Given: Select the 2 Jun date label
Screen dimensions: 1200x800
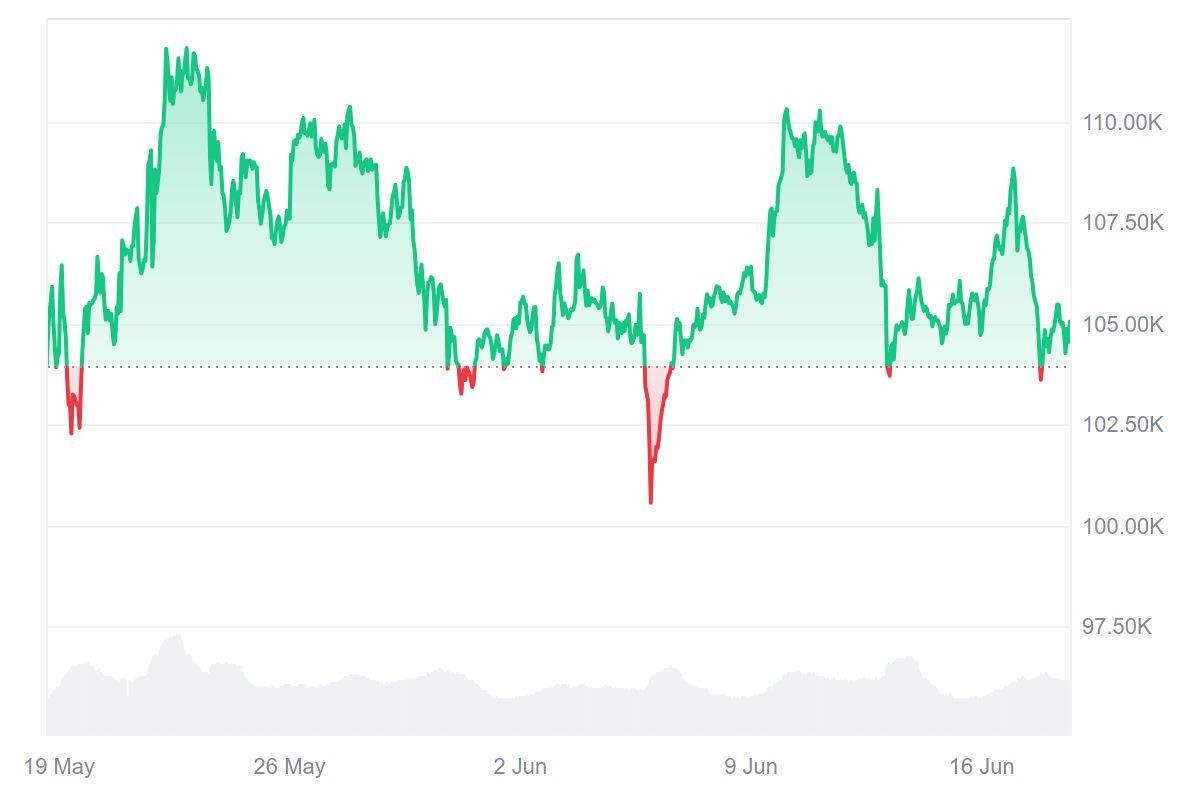Looking at the screenshot, I should click(x=520, y=767).
